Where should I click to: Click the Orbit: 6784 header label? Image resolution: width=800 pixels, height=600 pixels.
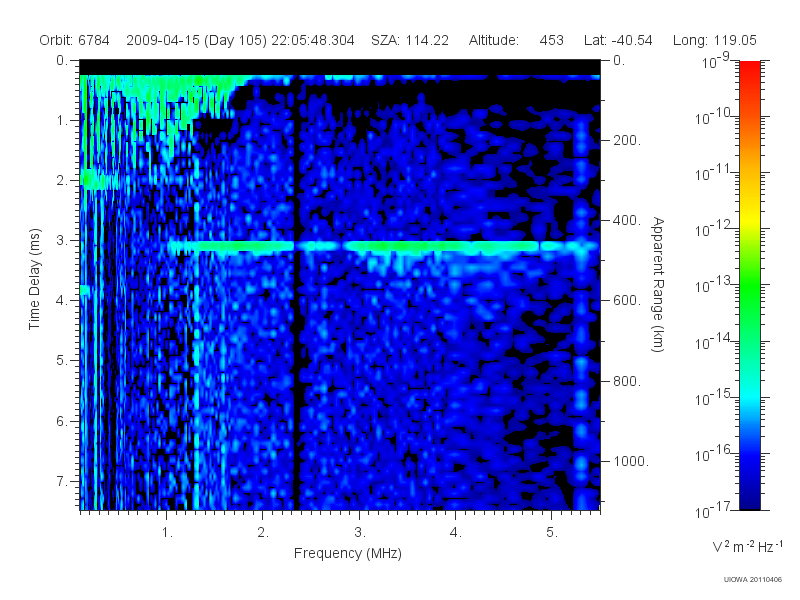(74, 40)
